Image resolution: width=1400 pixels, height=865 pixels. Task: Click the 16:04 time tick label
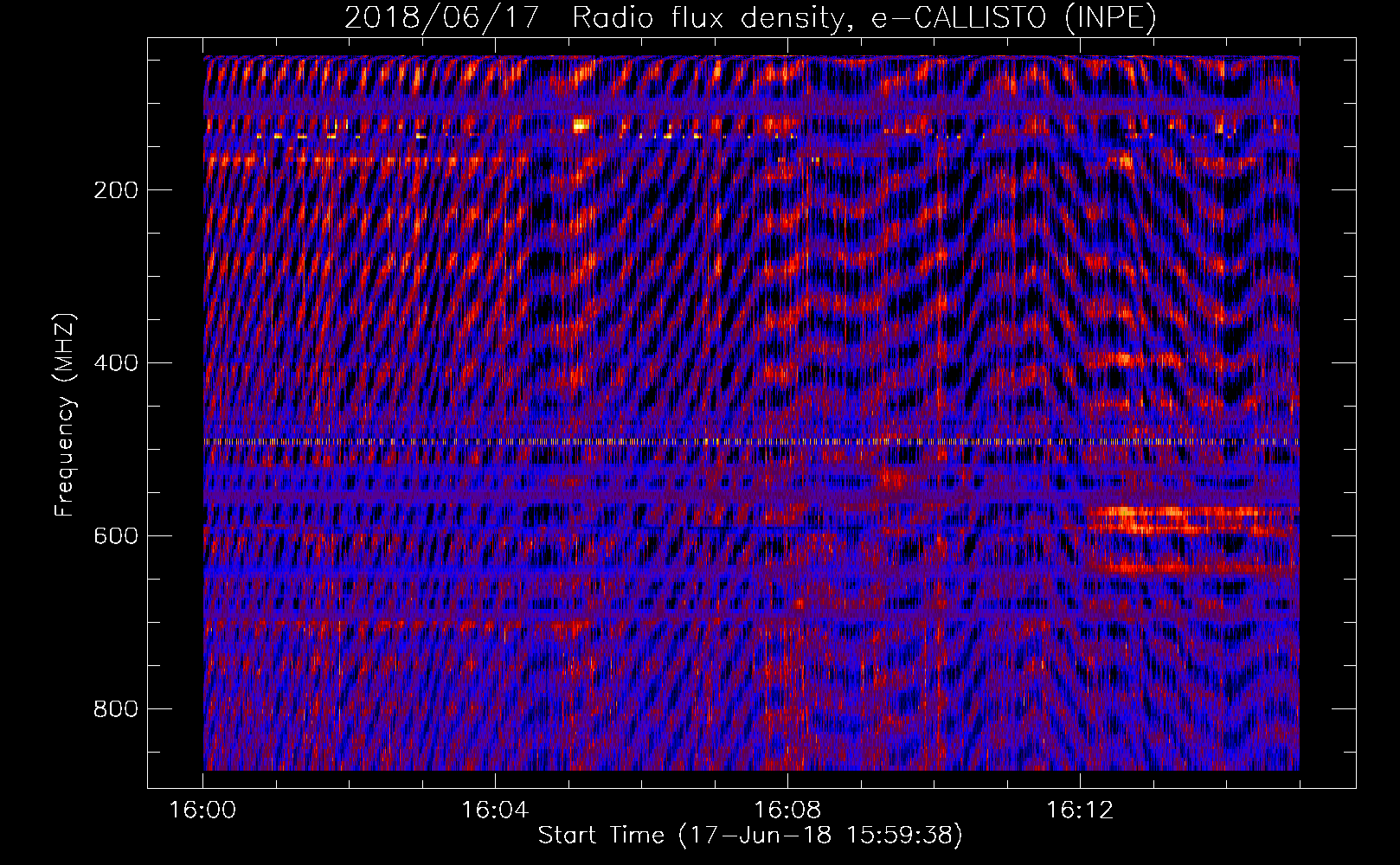(x=495, y=811)
